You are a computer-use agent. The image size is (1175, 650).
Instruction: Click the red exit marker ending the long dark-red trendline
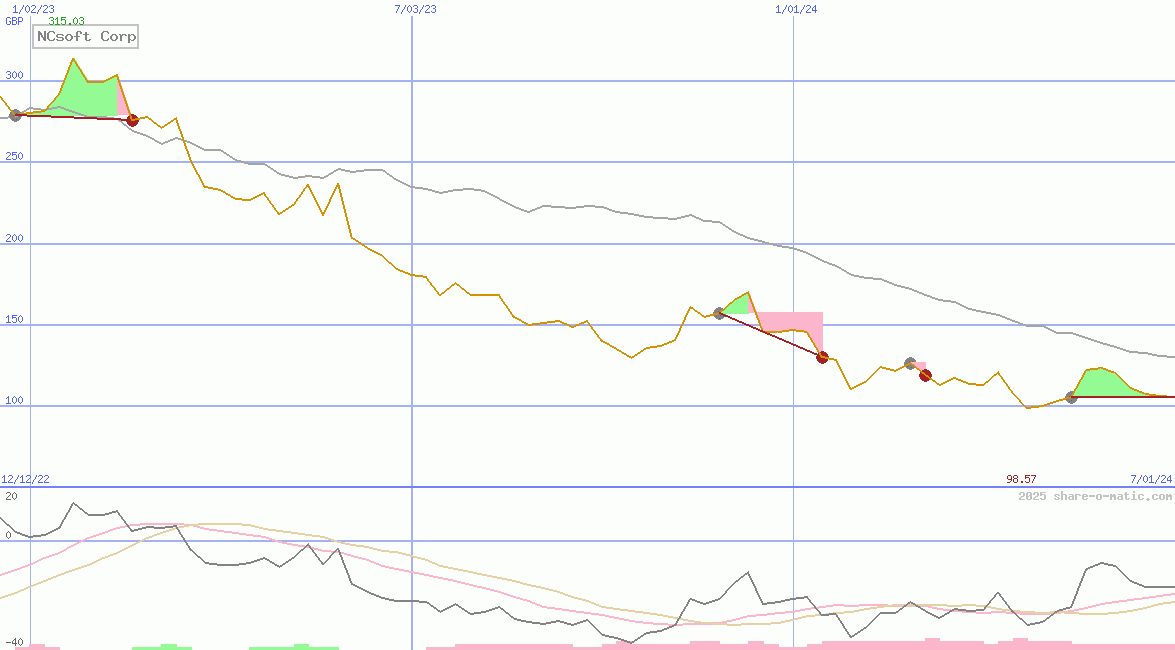[x=822, y=357]
